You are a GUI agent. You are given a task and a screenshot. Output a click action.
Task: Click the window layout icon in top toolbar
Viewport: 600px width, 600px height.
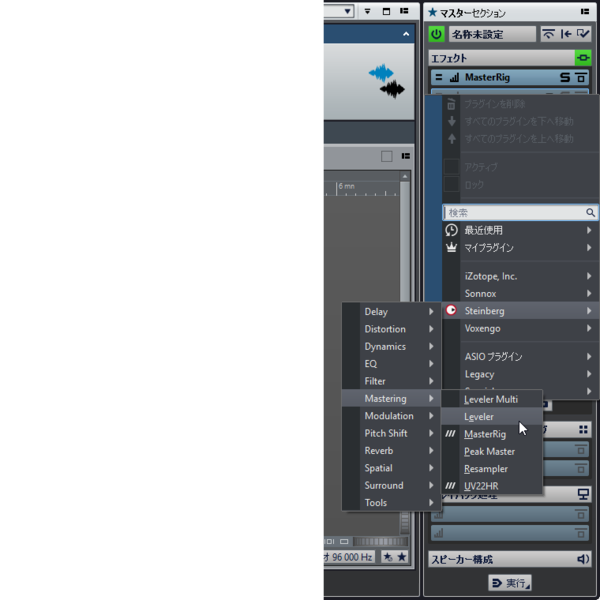tap(386, 11)
